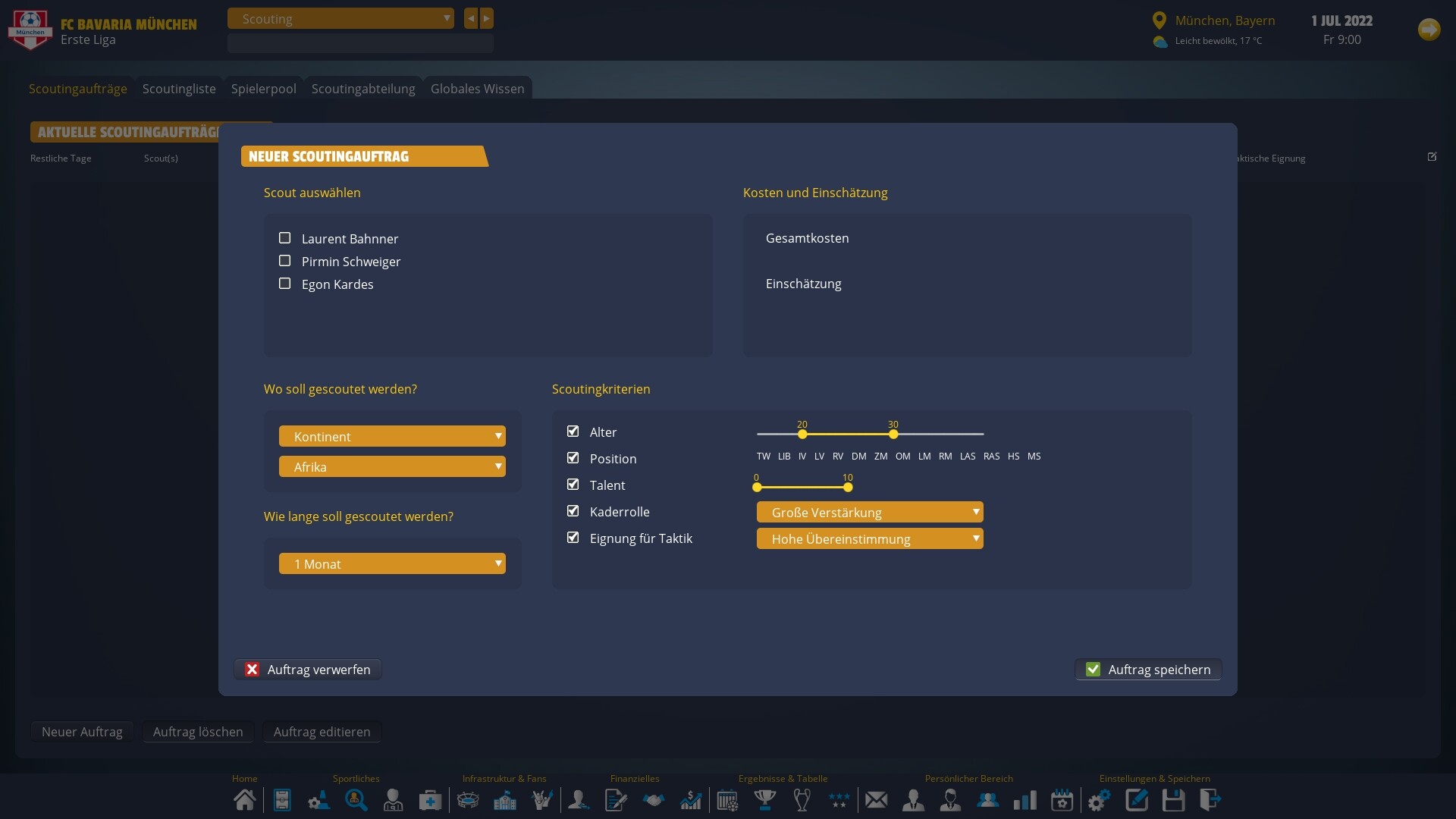Click the stadium icon under Infrastruktur & Fans
Viewport: 1456px width, 819px height.
[468, 800]
